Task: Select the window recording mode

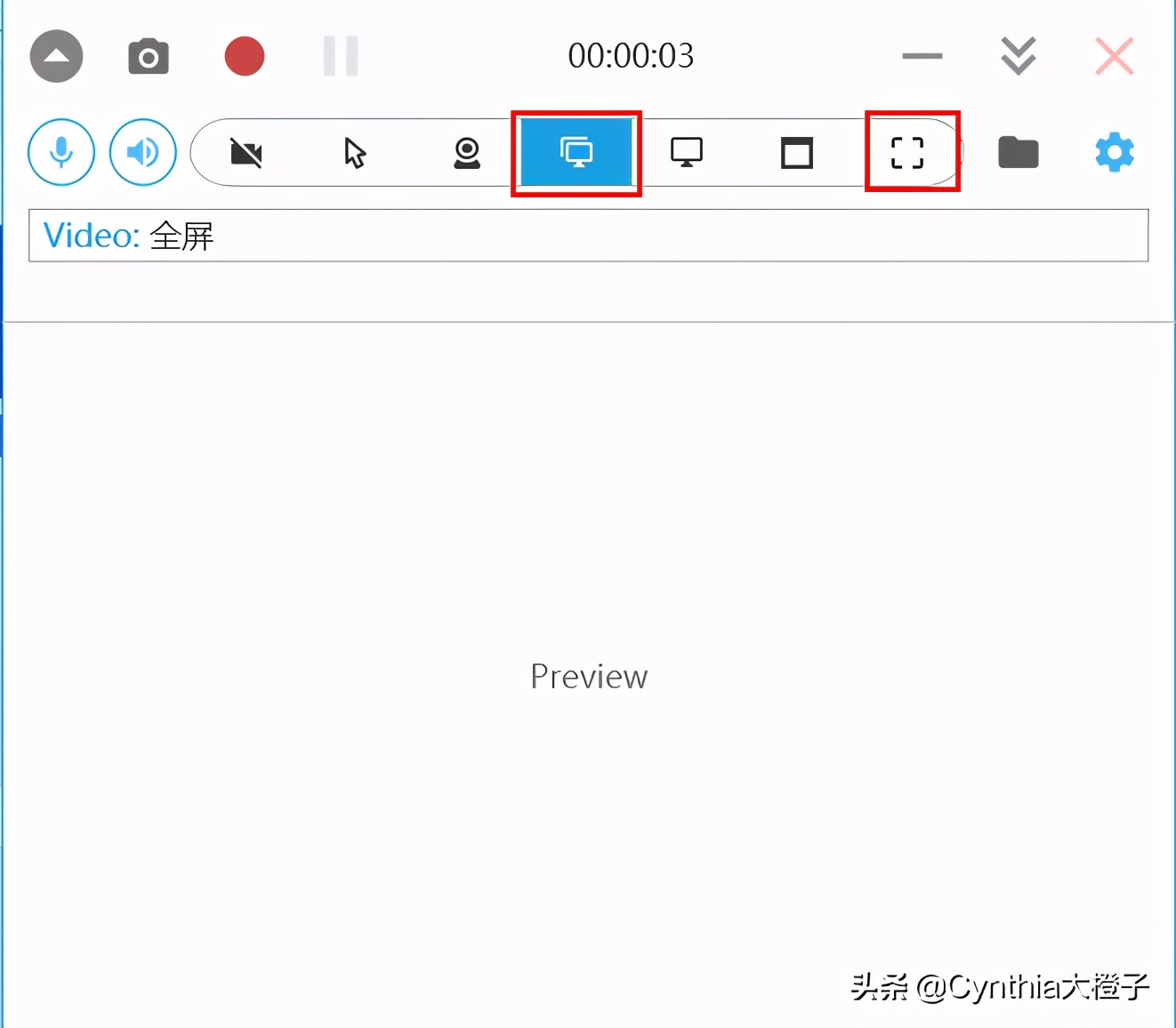Action: pyautogui.click(x=796, y=152)
